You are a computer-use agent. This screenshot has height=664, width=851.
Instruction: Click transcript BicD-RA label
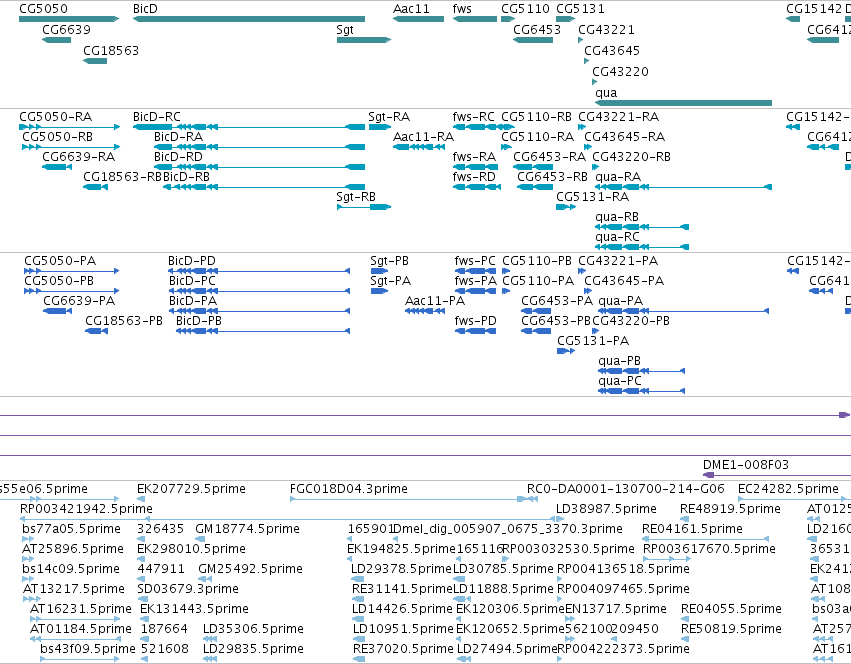[x=178, y=137]
